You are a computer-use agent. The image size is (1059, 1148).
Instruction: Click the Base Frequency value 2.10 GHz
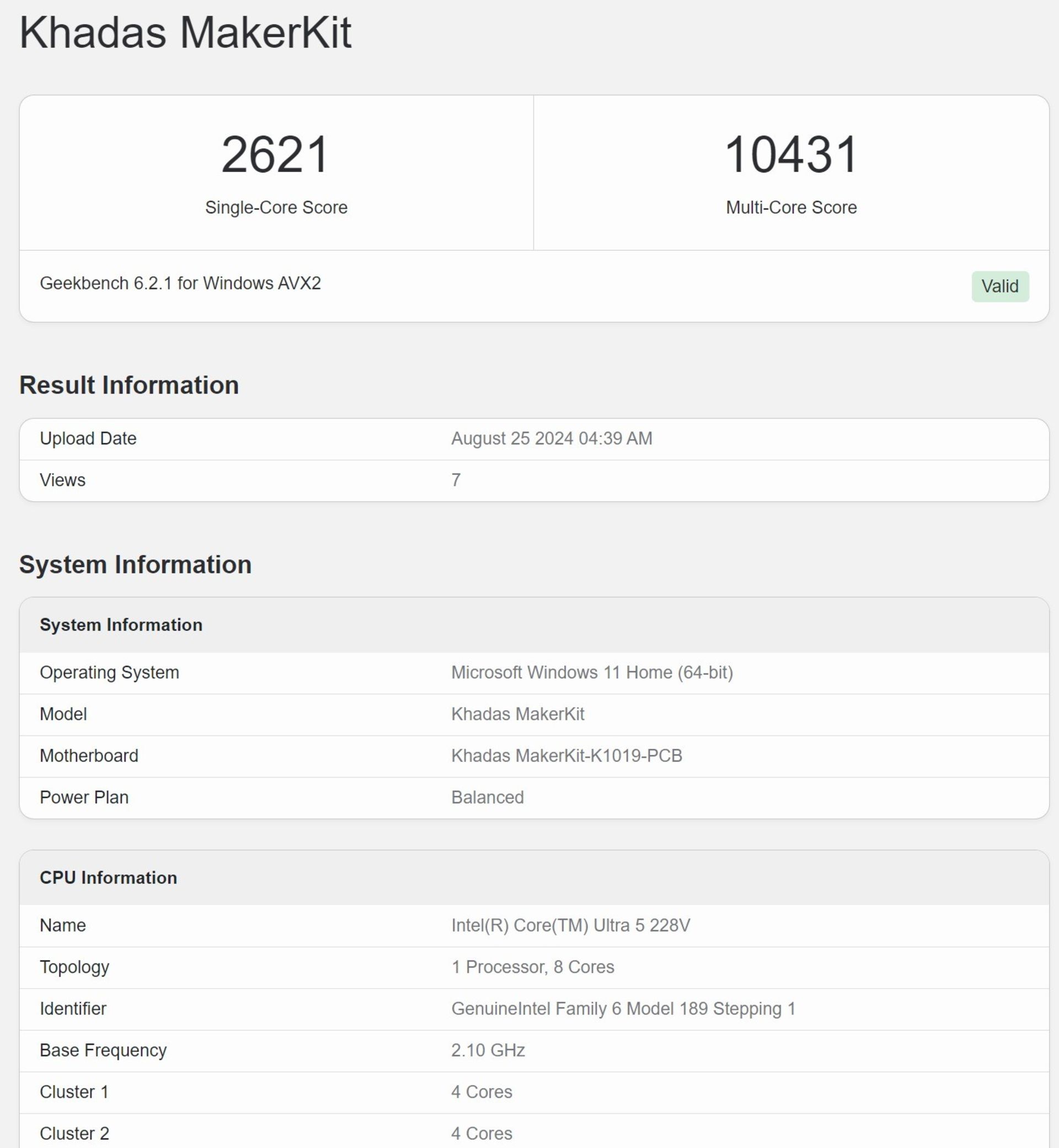pyautogui.click(x=488, y=1050)
